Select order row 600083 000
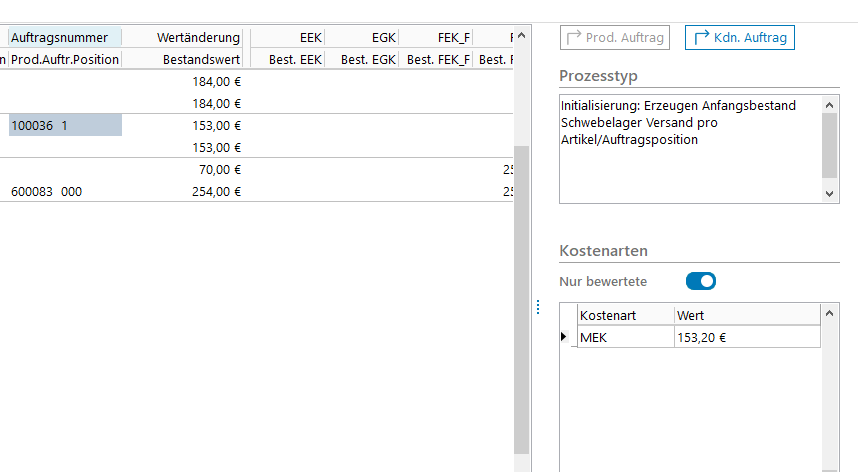This screenshot has width=858, height=472. 47,192
